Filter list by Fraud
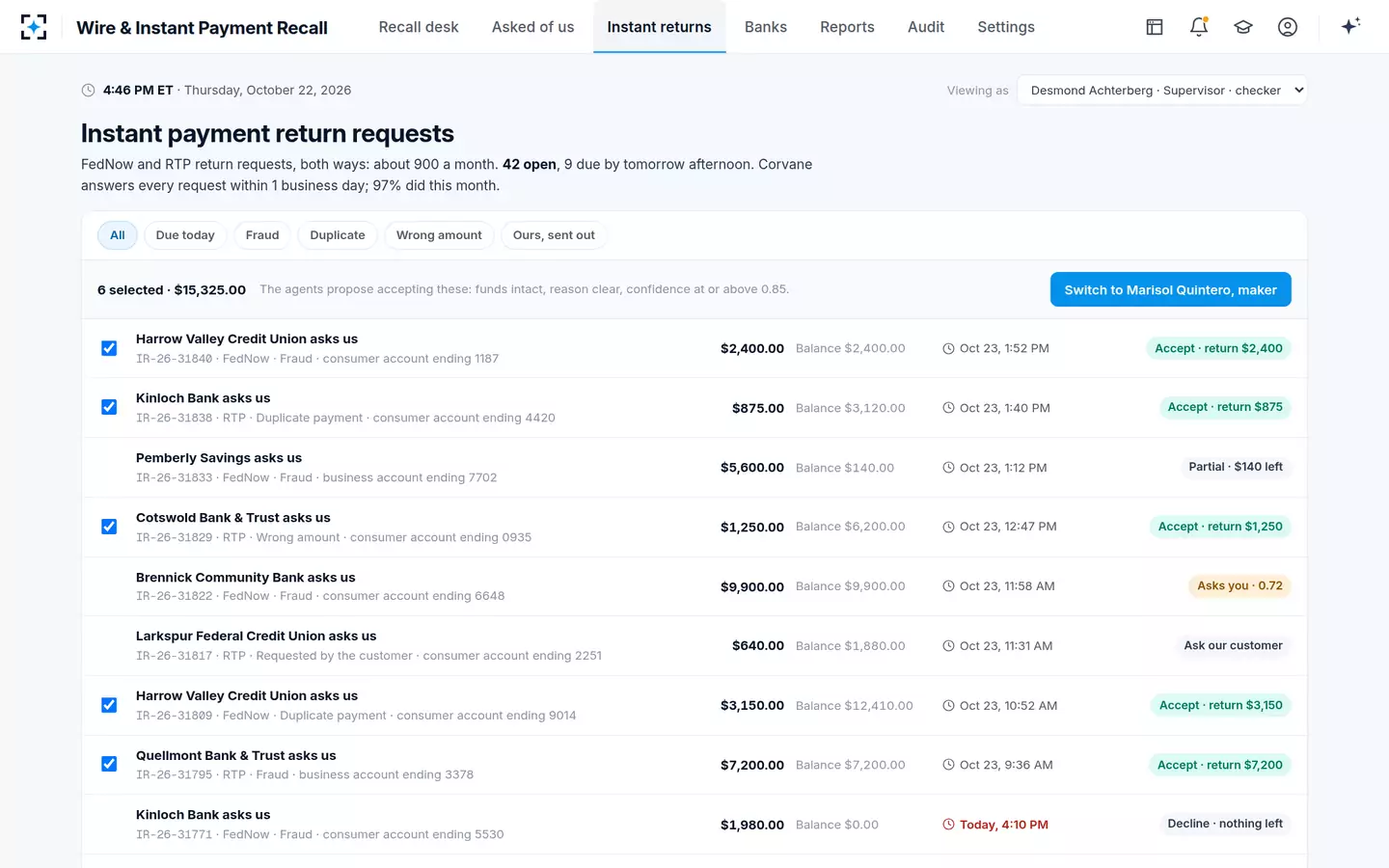The width and height of the screenshot is (1389, 868). point(262,235)
